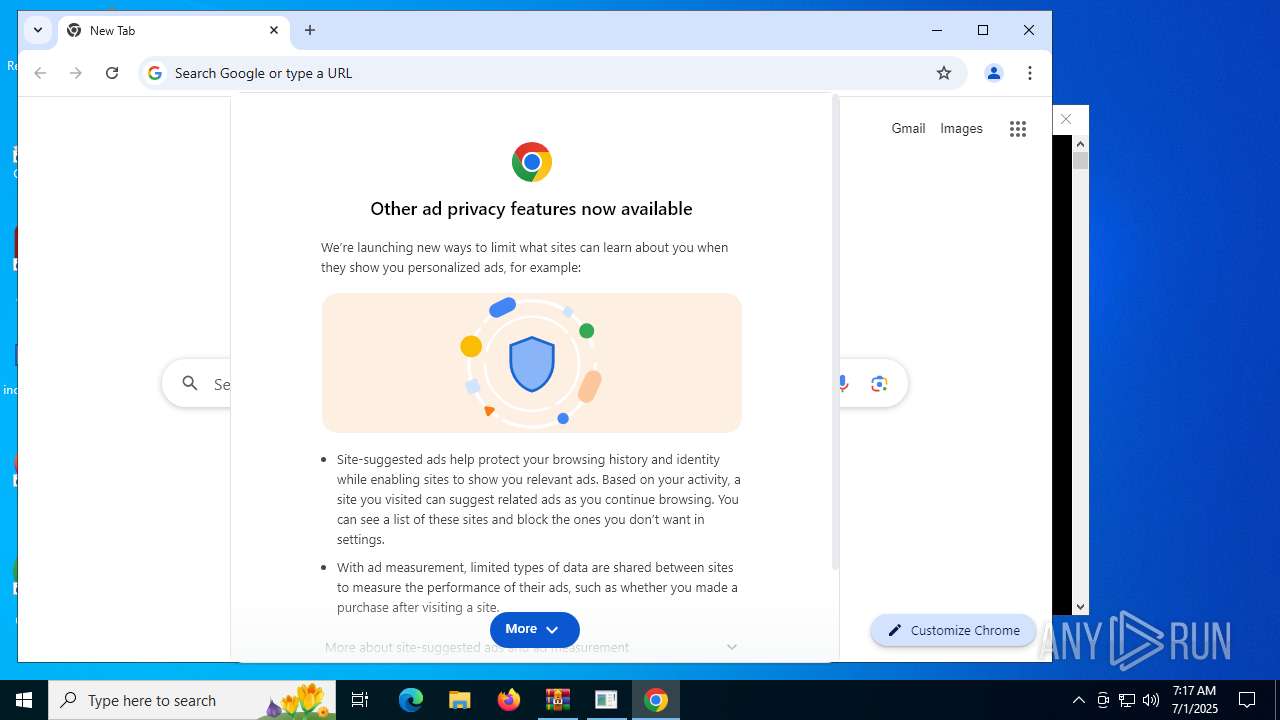Expand More about site-suggested ads section

point(531,647)
